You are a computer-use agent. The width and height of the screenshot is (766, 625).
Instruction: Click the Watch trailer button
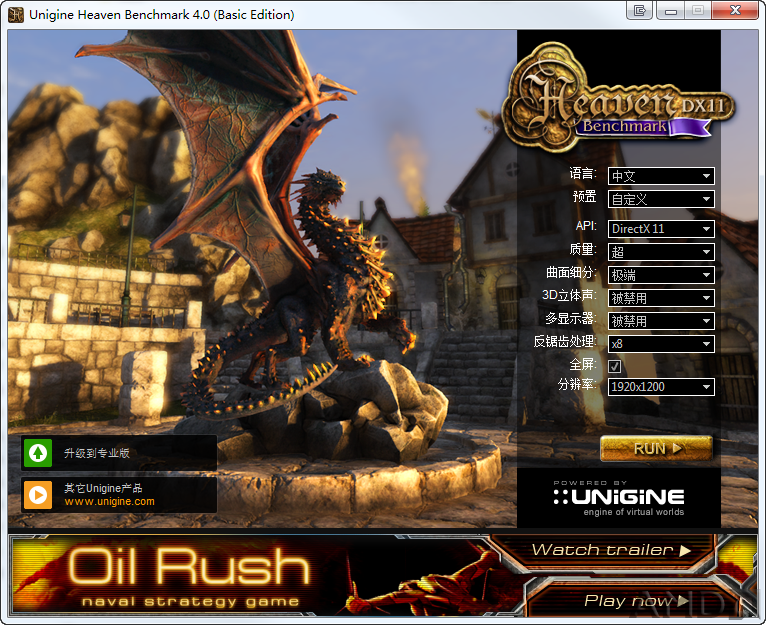click(x=611, y=550)
